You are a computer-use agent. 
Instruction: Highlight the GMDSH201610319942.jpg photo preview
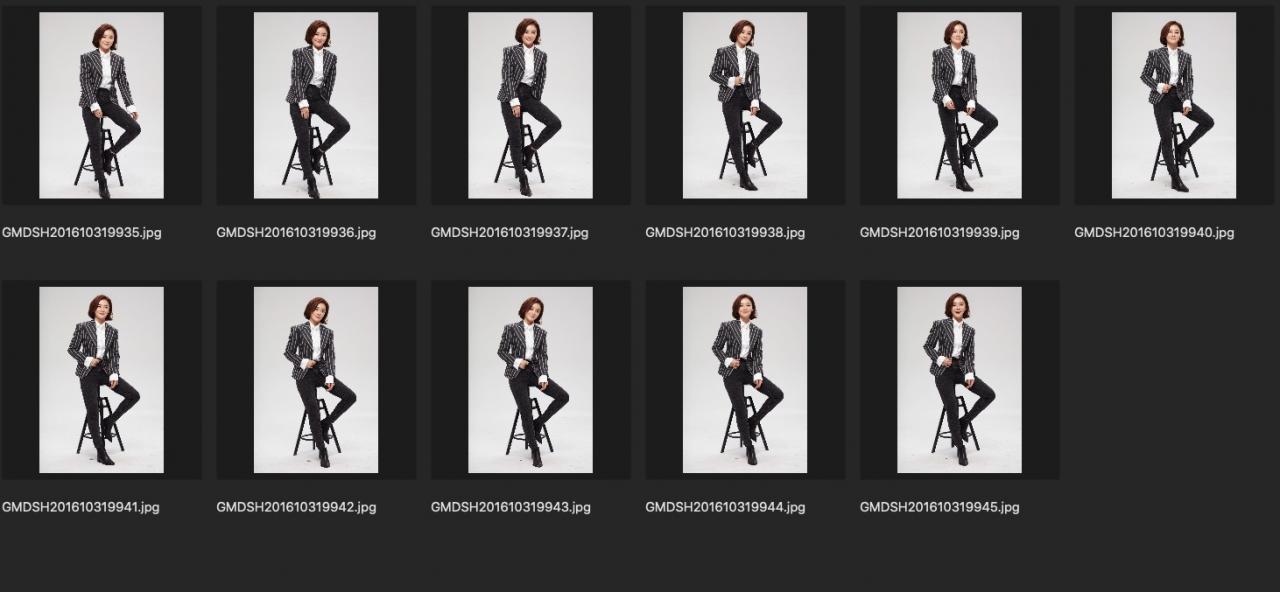tap(316, 380)
